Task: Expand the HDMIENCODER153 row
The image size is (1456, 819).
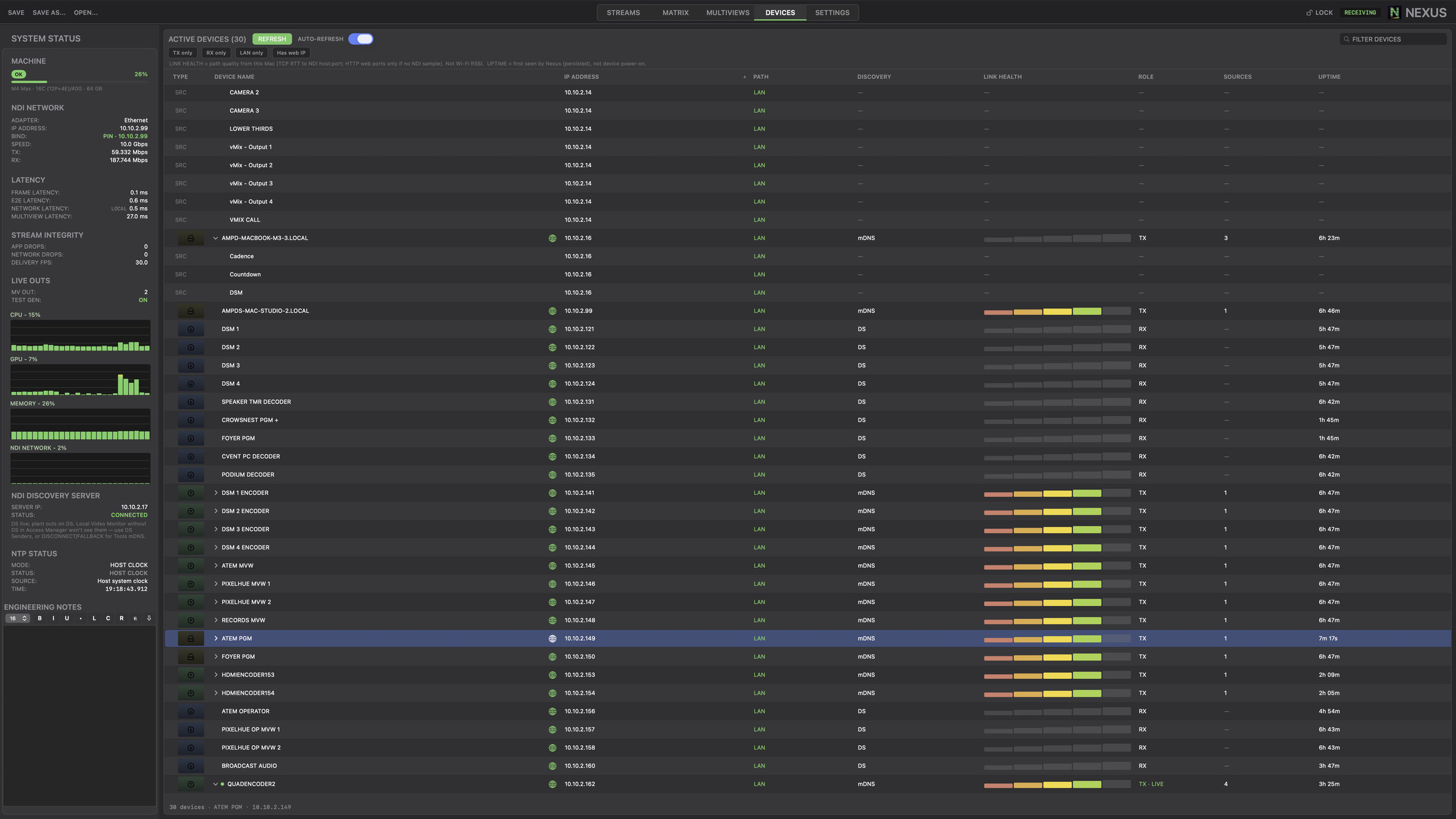Action: (215, 675)
